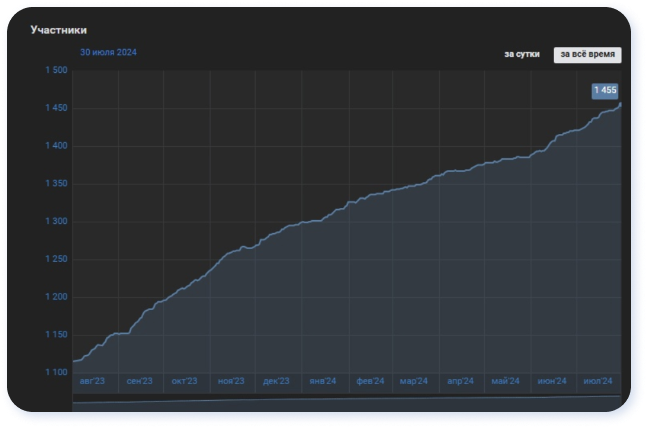Viewport: 646px width, 427px height.
Task: Click the дек'23 month label
Action: click(276, 381)
